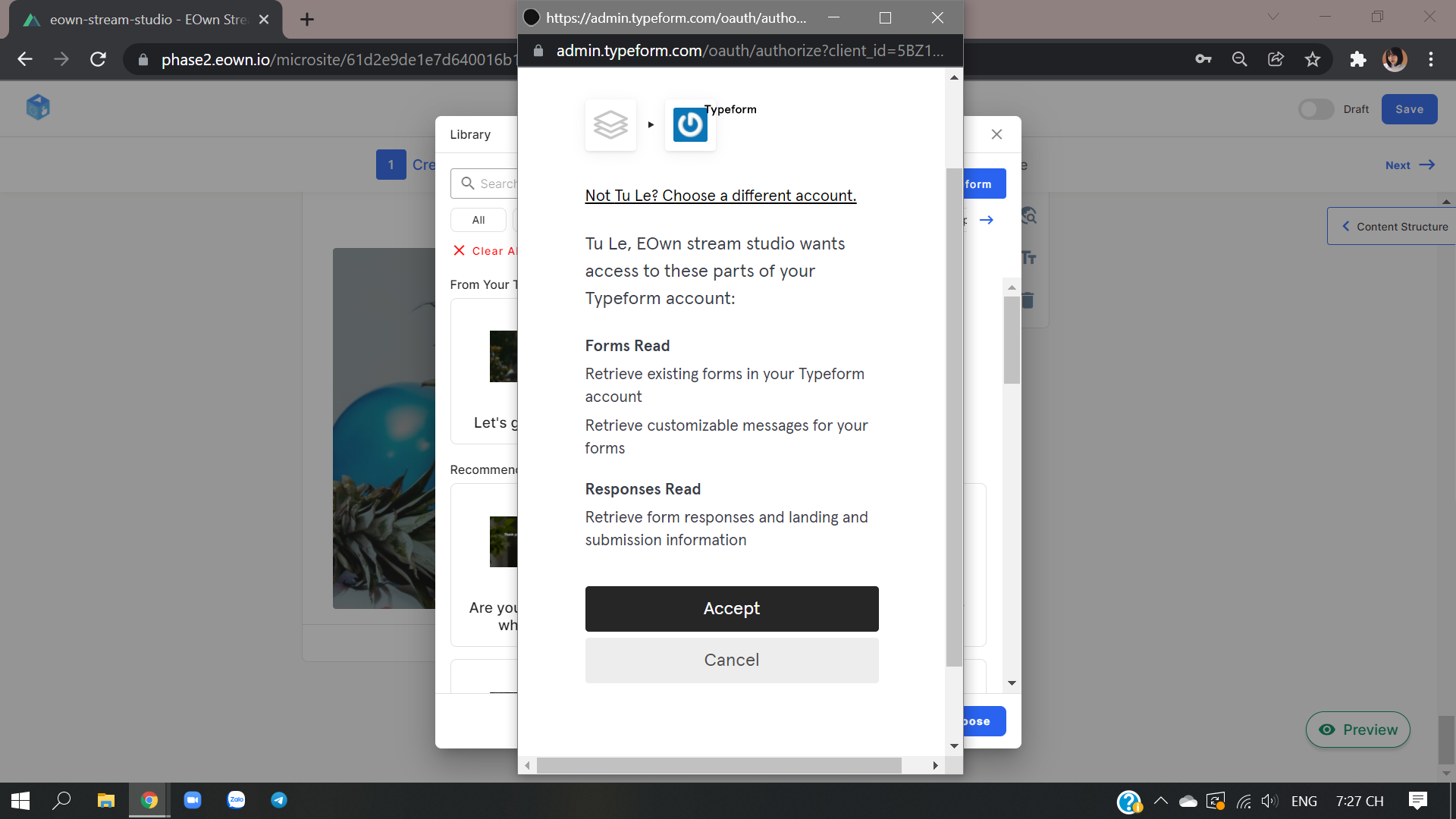This screenshot has height=819, width=1456.
Task: Open Windows Start menu
Action: [x=20, y=801]
